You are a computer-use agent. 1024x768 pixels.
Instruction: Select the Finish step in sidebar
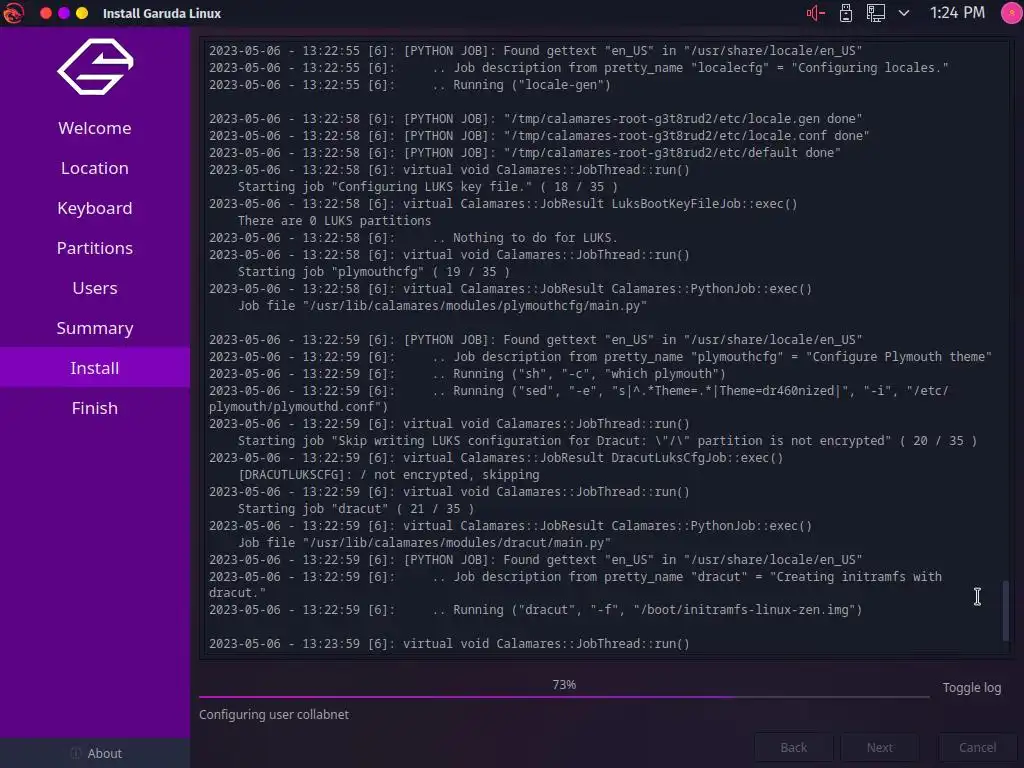[x=95, y=408]
